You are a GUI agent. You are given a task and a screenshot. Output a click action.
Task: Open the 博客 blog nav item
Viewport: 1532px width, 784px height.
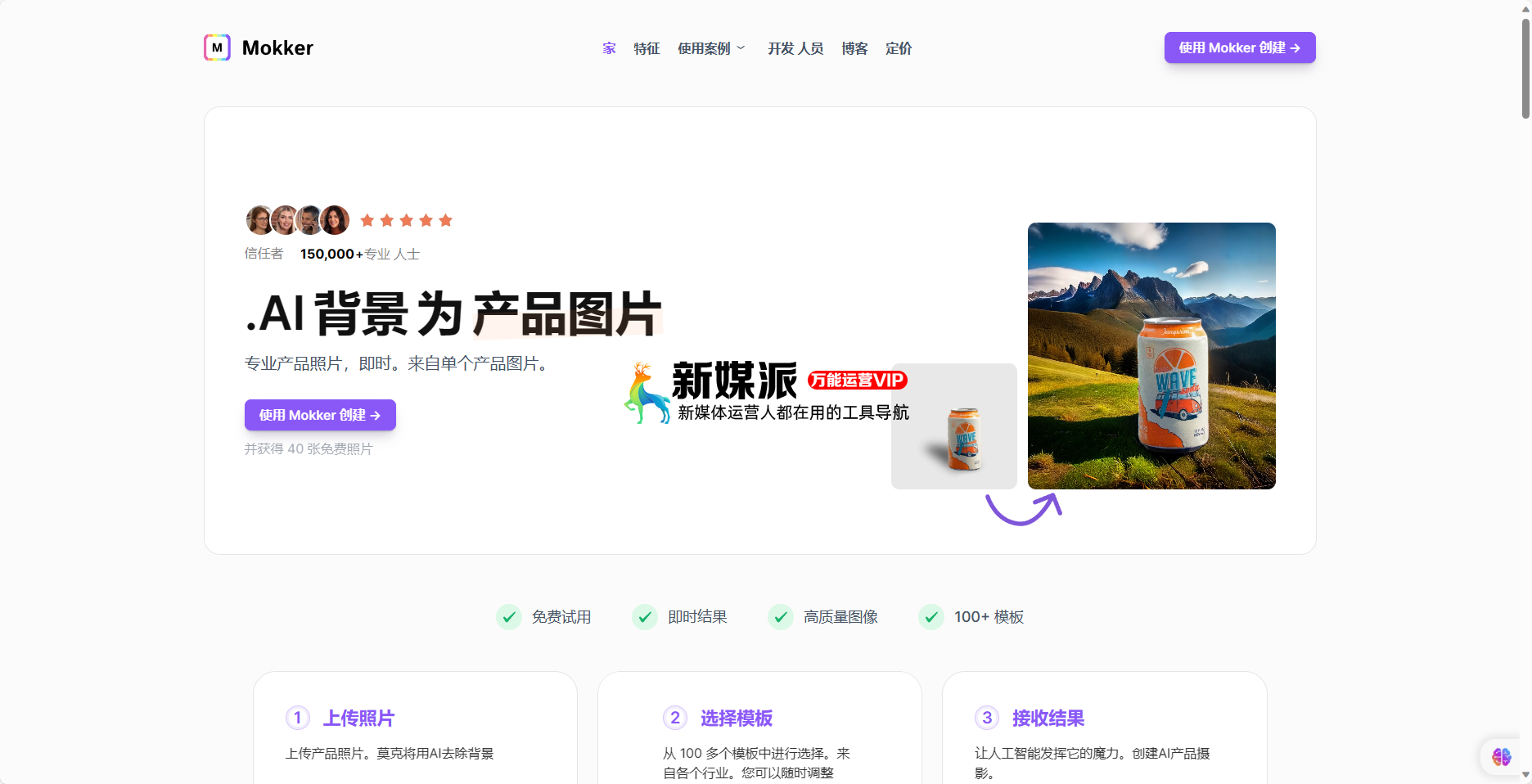coord(854,48)
